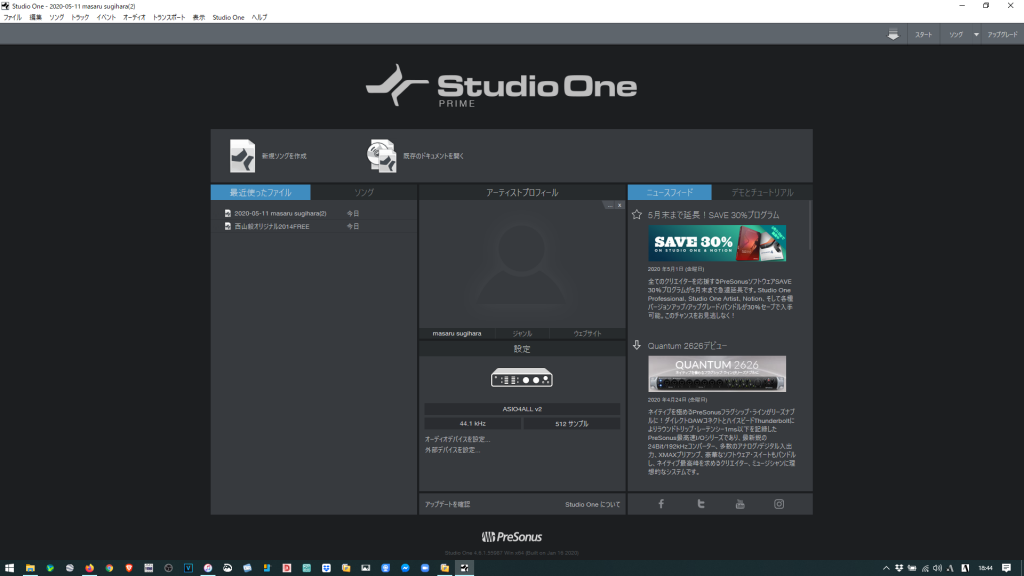
Task: Open the volume control in system tray
Action: coord(937,568)
